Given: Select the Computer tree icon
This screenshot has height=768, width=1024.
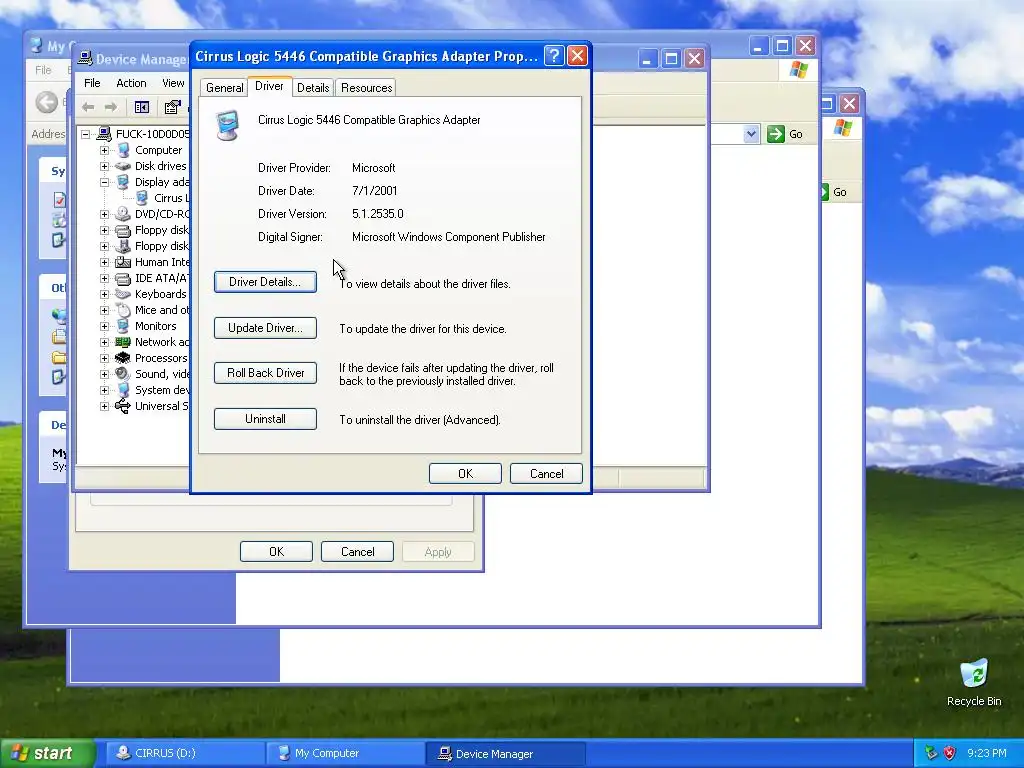Looking at the screenshot, I should point(123,150).
